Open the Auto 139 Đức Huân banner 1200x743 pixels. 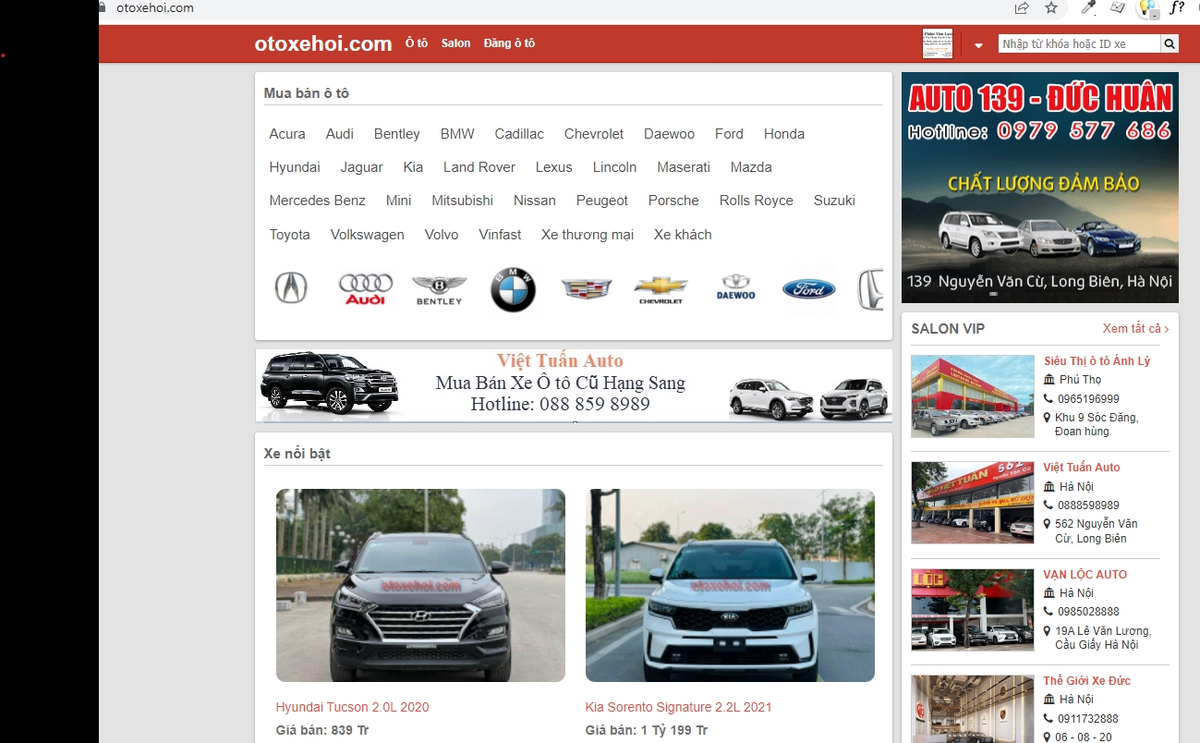click(1040, 187)
